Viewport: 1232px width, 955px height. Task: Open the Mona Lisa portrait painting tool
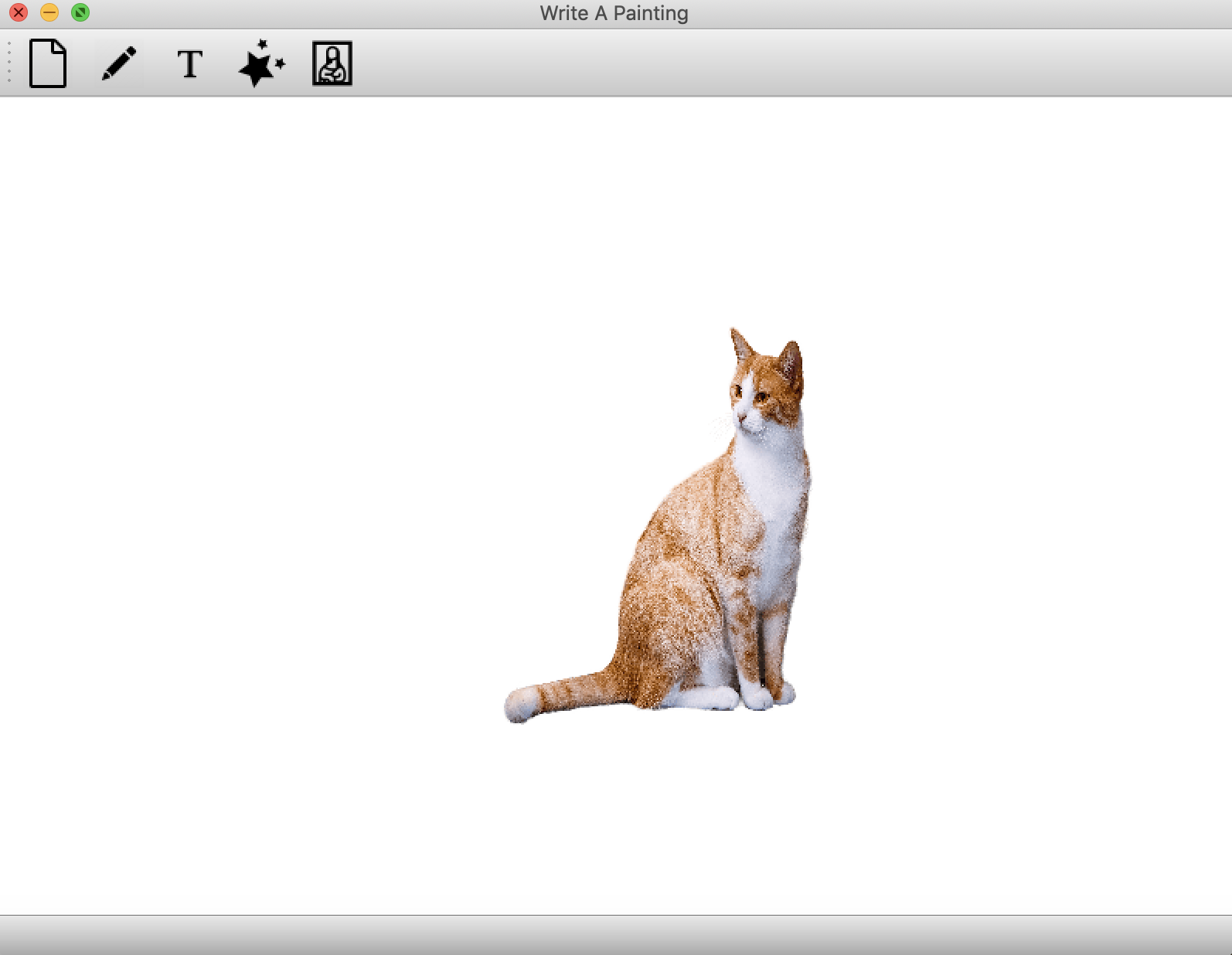(x=332, y=63)
